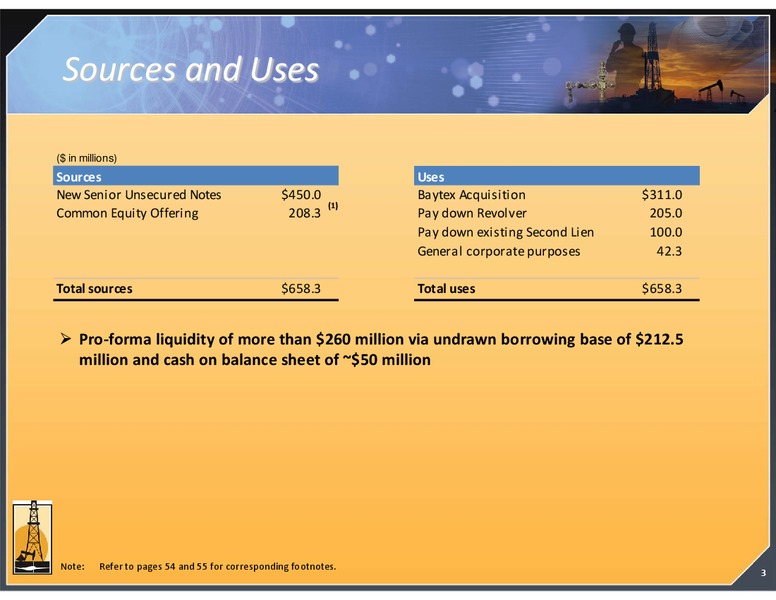Image resolution: width=776 pixels, height=600 pixels.
Task: Select the 'Total uses' label
Action: pos(446,289)
